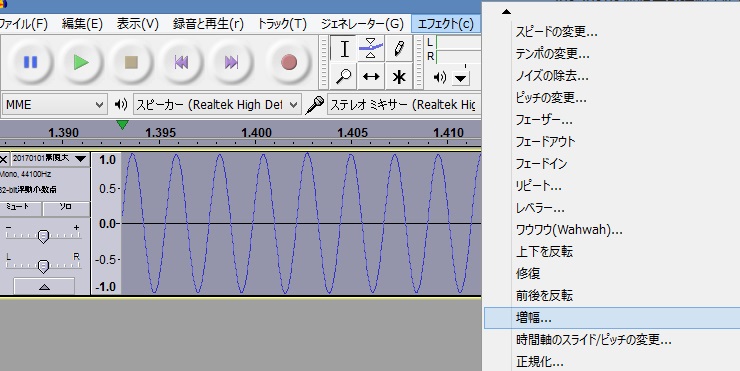Screen dimensions: 740x371
Task: Start playback with the green Play button
Action: (x=81, y=62)
